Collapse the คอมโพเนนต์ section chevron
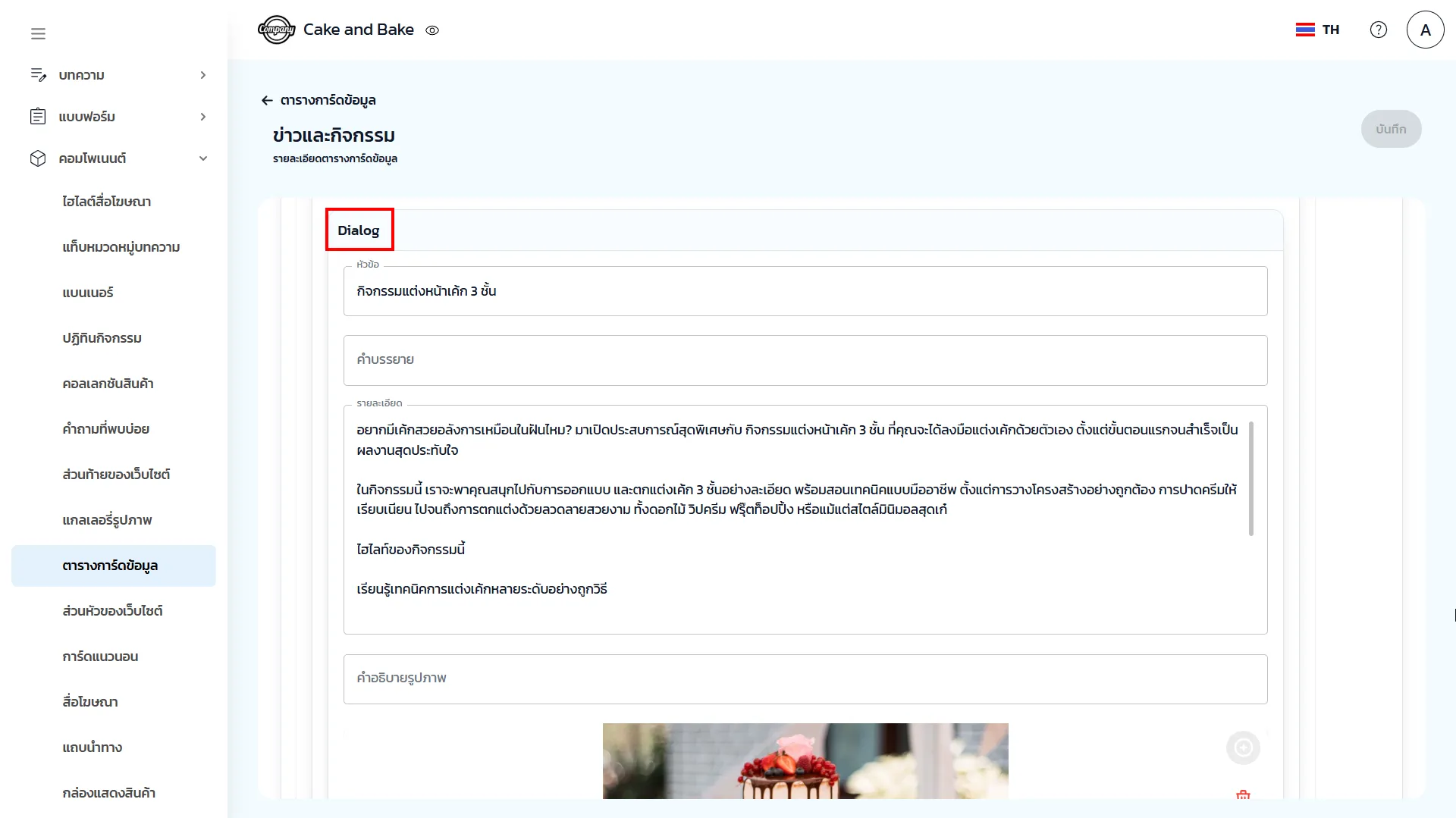1456x818 pixels. (x=202, y=158)
